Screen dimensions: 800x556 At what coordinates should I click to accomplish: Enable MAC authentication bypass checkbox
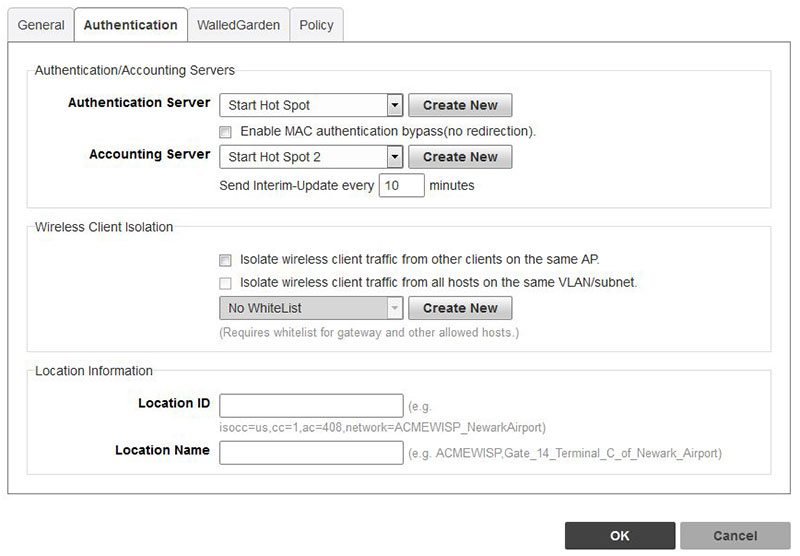[226, 131]
